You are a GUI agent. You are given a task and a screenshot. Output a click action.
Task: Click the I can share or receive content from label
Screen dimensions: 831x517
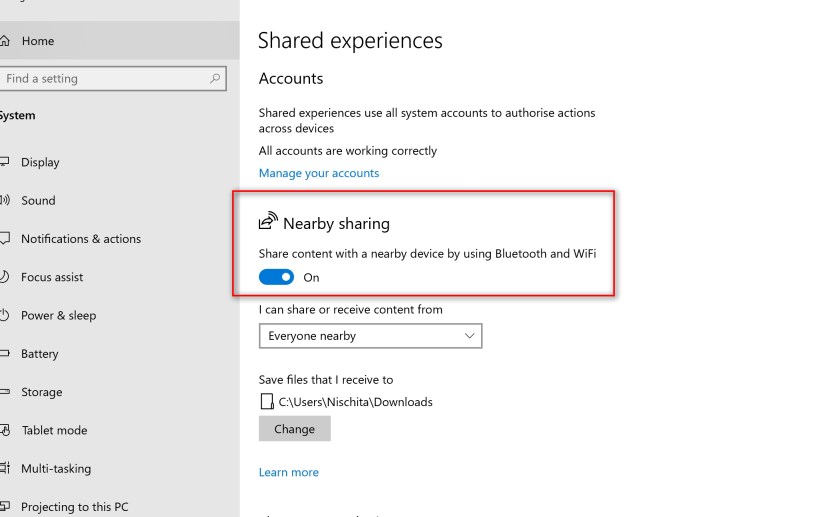350,309
